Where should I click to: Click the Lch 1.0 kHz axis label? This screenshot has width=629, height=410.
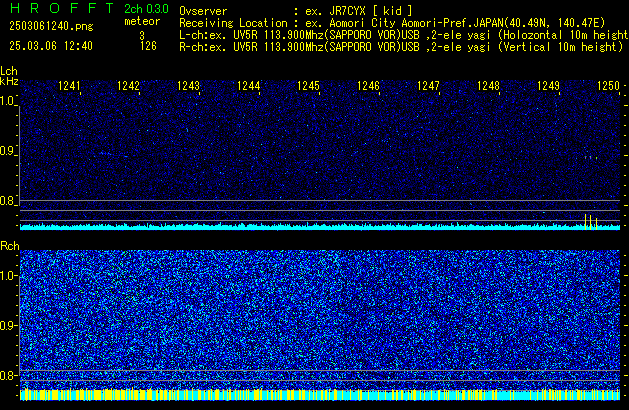[8, 101]
